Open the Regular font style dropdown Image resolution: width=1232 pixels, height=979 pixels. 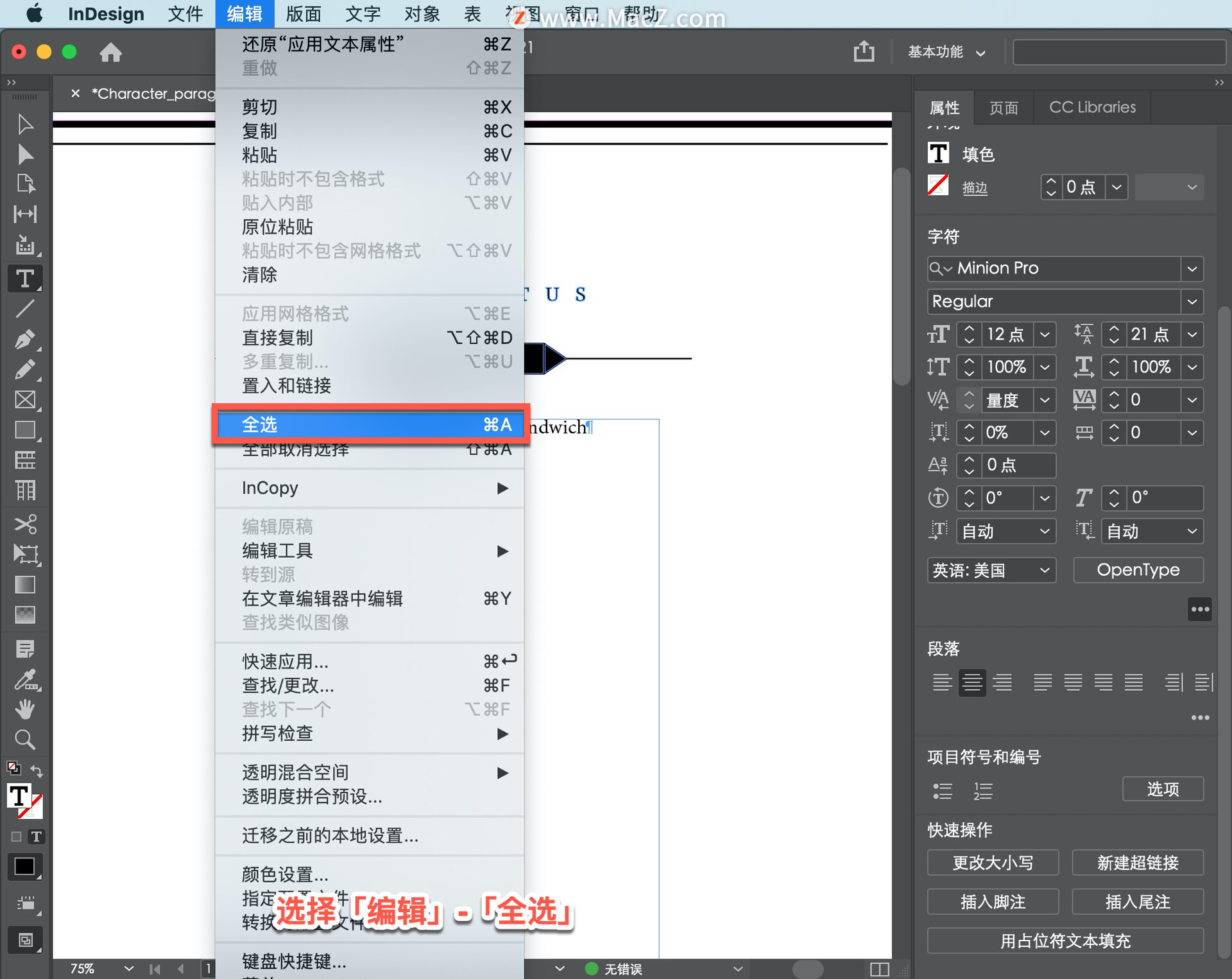pyautogui.click(x=1192, y=302)
